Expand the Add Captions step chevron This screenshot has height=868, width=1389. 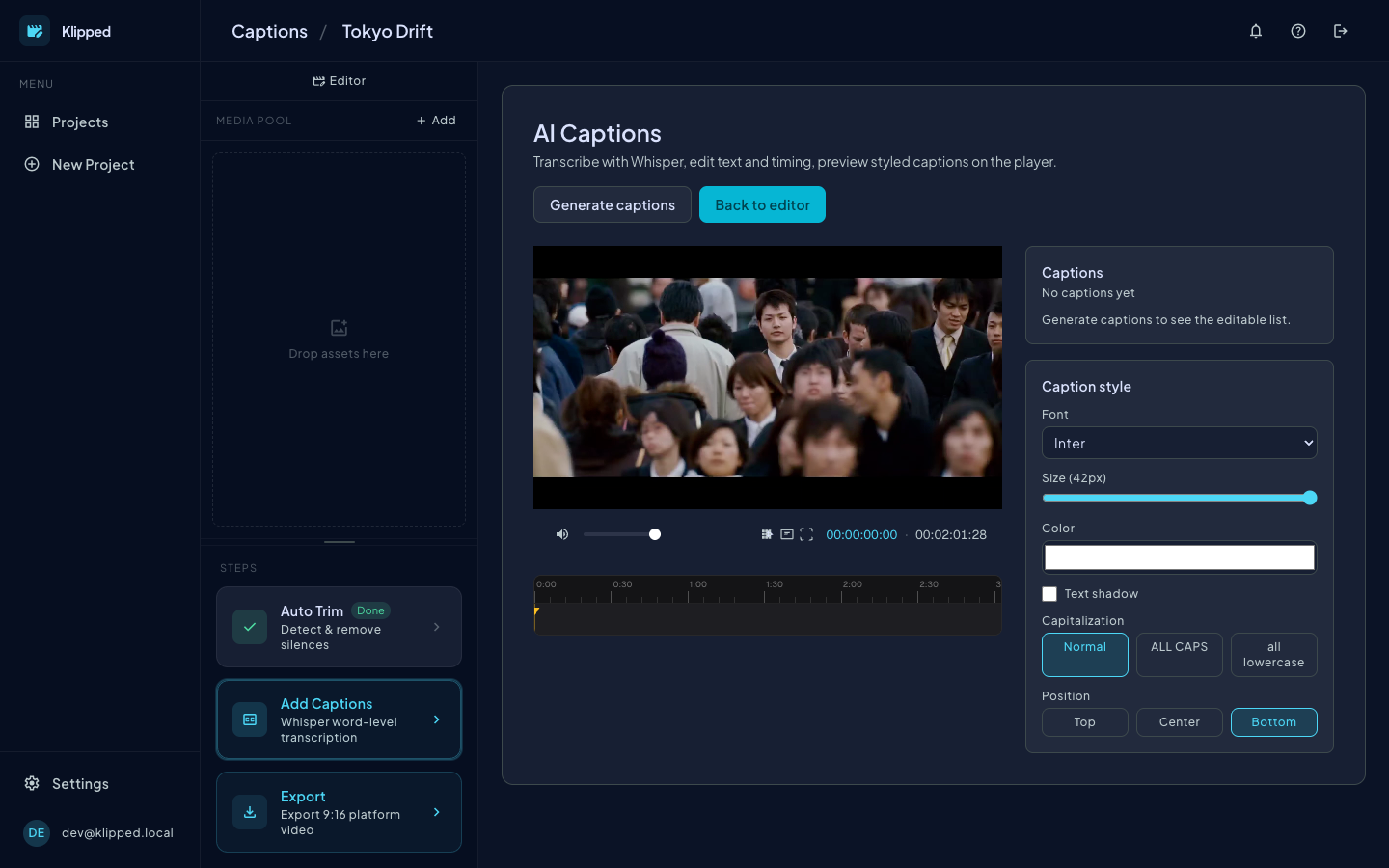tap(437, 719)
